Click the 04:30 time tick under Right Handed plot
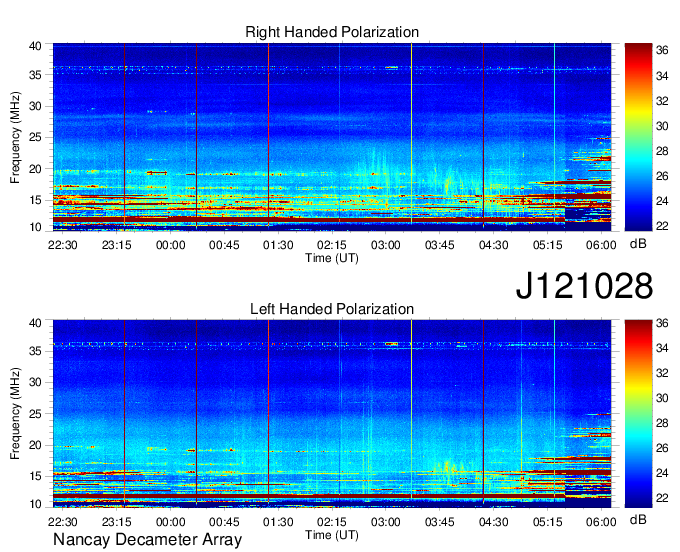 (x=494, y=245)
